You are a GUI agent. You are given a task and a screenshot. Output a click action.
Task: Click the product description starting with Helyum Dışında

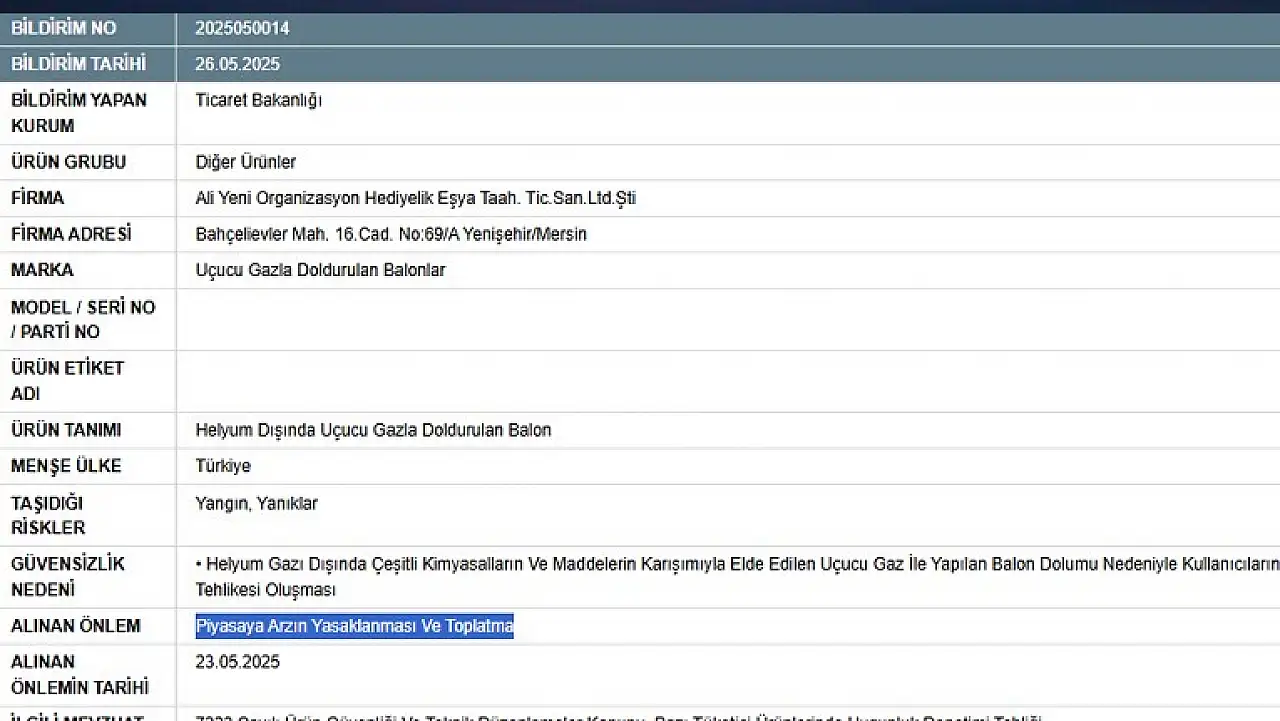pyautogui.click(x=373, y=430)
